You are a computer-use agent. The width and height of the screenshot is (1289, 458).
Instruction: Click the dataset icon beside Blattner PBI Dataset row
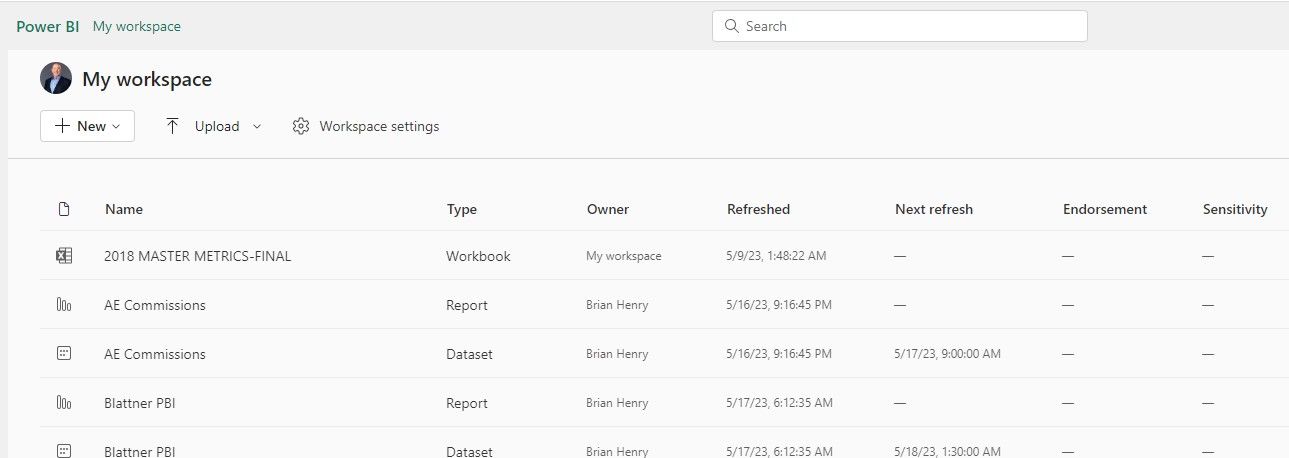(64, 451)
